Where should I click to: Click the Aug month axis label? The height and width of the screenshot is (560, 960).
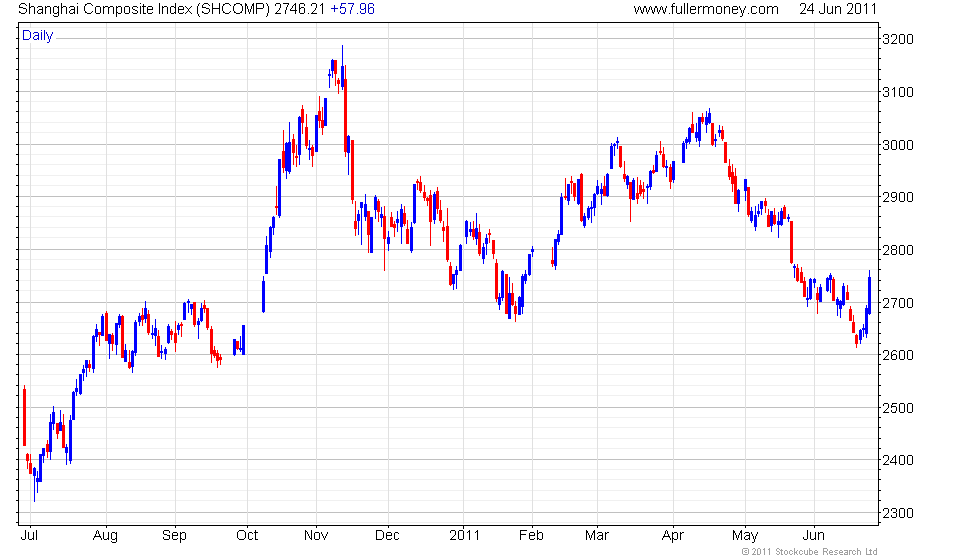[x=105, y=536]
